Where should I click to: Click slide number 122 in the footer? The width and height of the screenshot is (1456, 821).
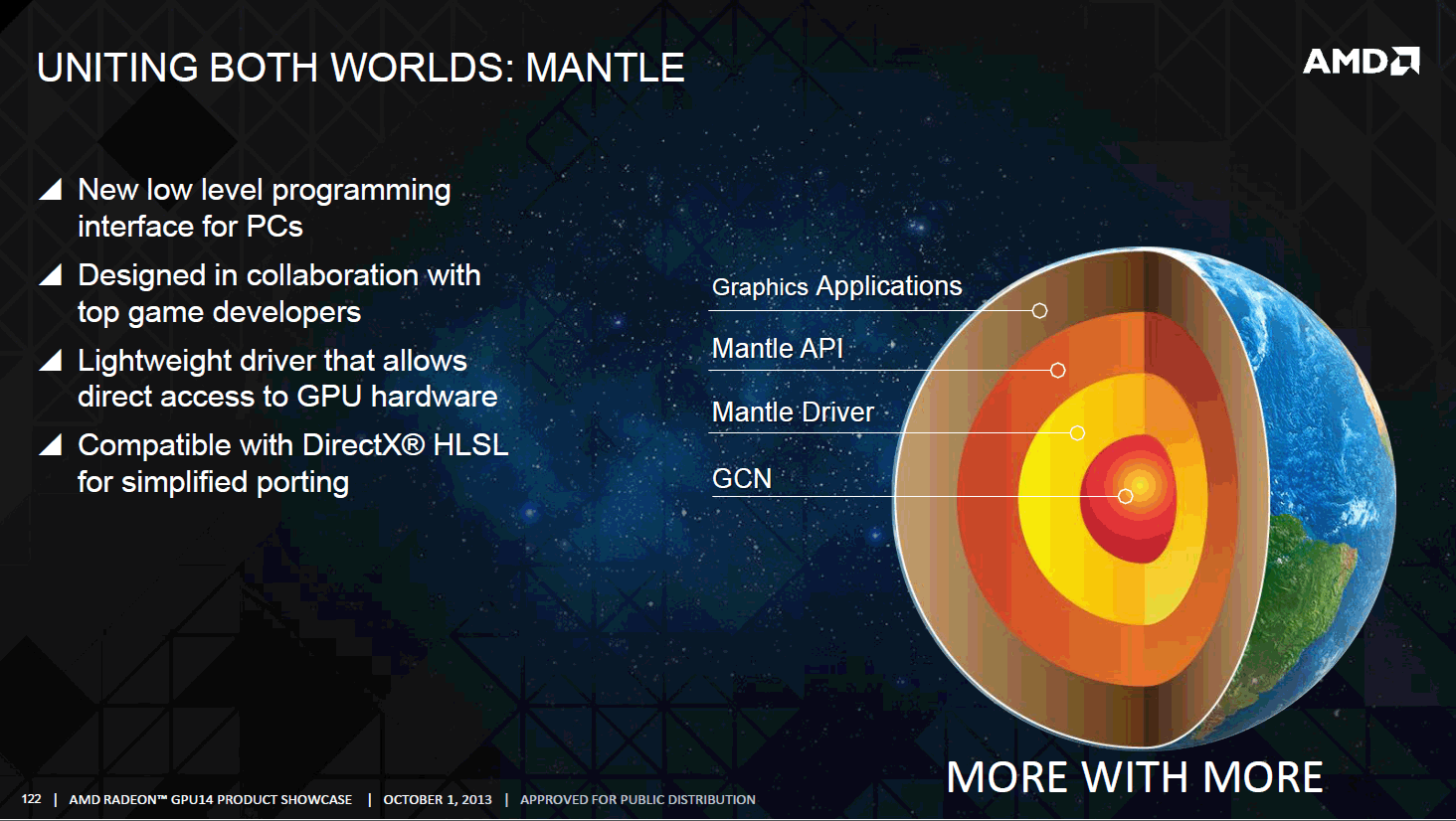[32, 799]
